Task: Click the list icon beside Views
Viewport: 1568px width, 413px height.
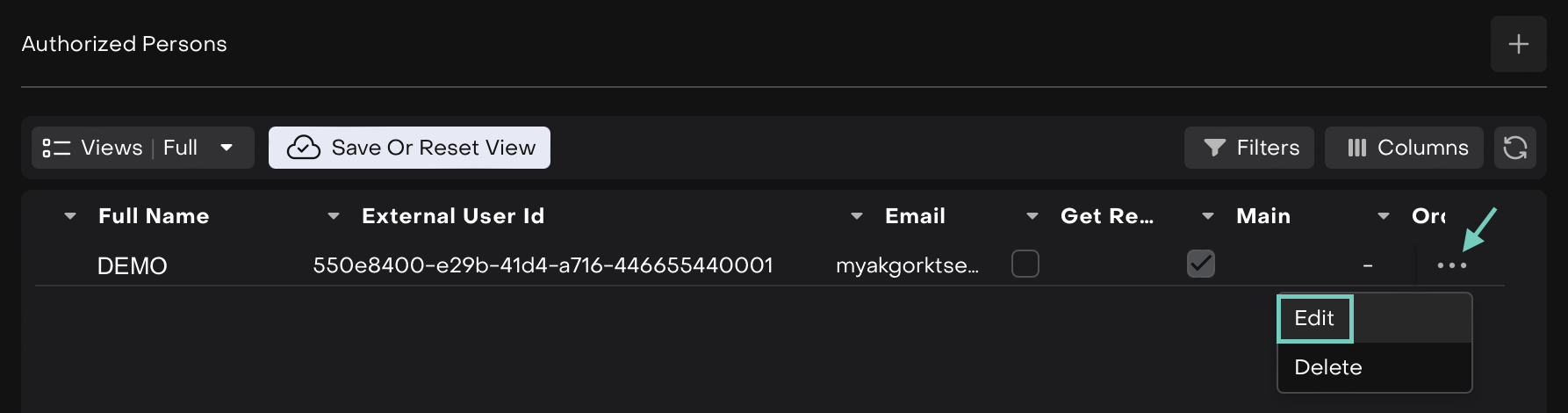Action: click(x=56, y=148)
